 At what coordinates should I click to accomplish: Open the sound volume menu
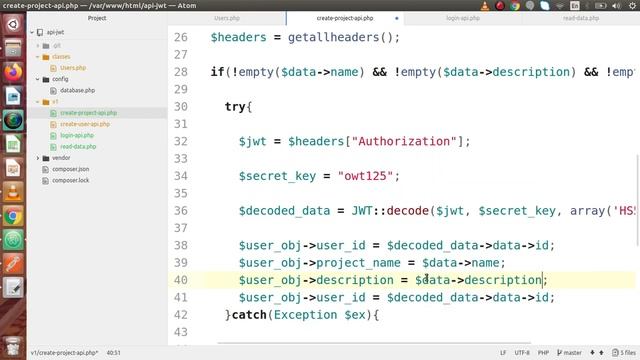[x=616, y=6]
